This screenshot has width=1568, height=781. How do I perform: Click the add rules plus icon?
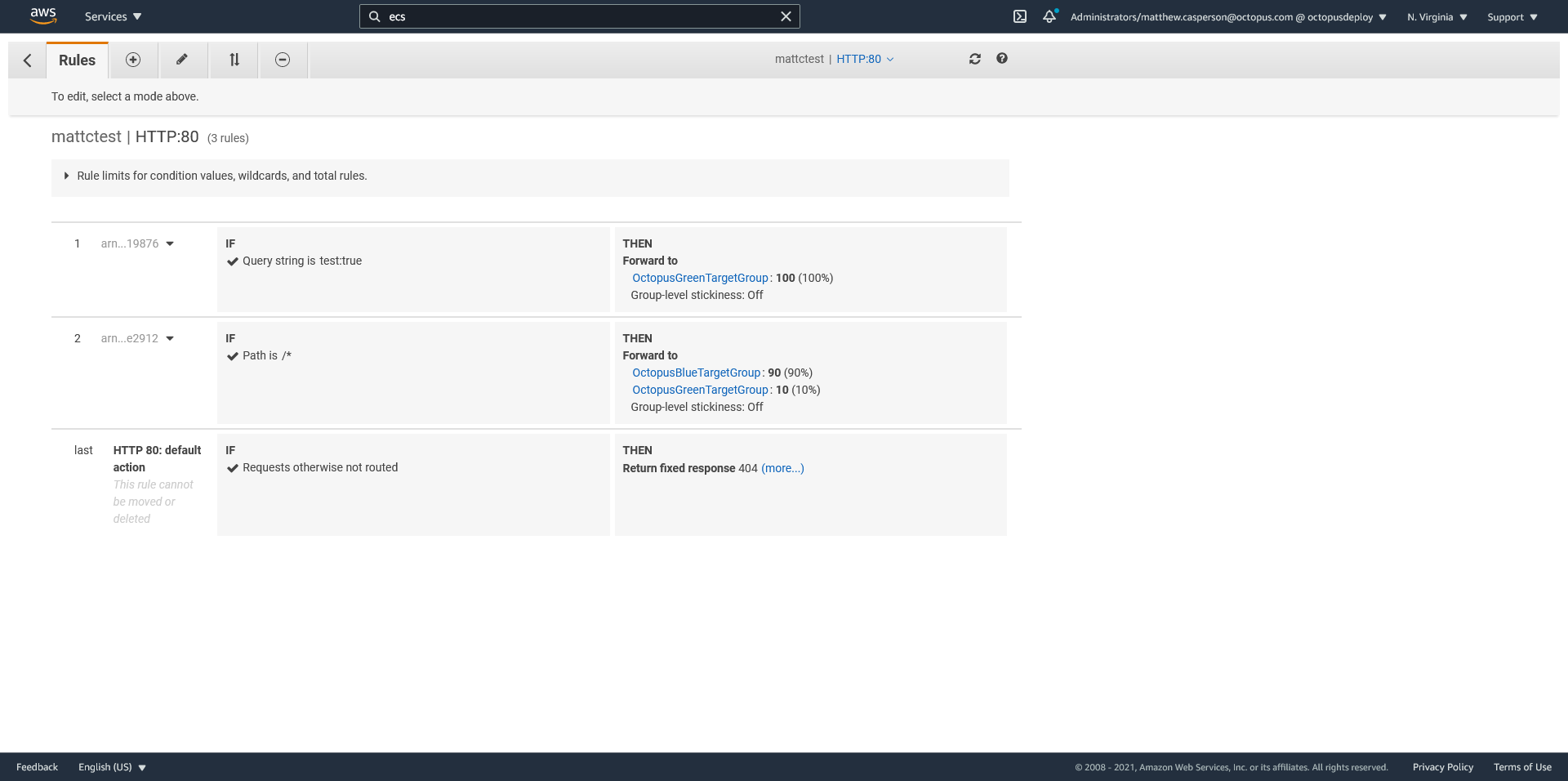pos(133,60)
